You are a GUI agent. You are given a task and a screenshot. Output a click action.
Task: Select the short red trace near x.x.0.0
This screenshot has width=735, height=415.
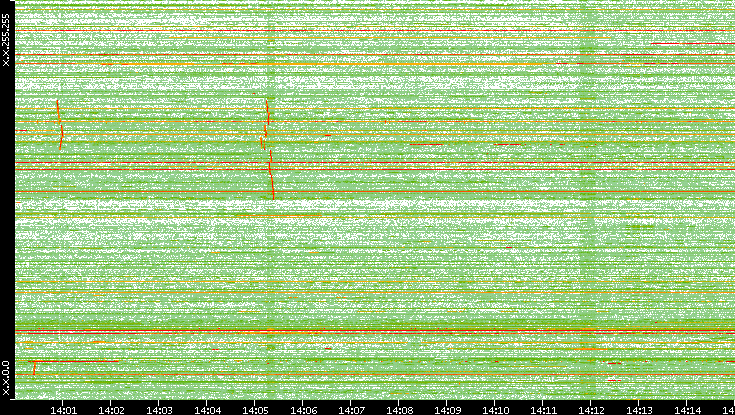(34, 368)
